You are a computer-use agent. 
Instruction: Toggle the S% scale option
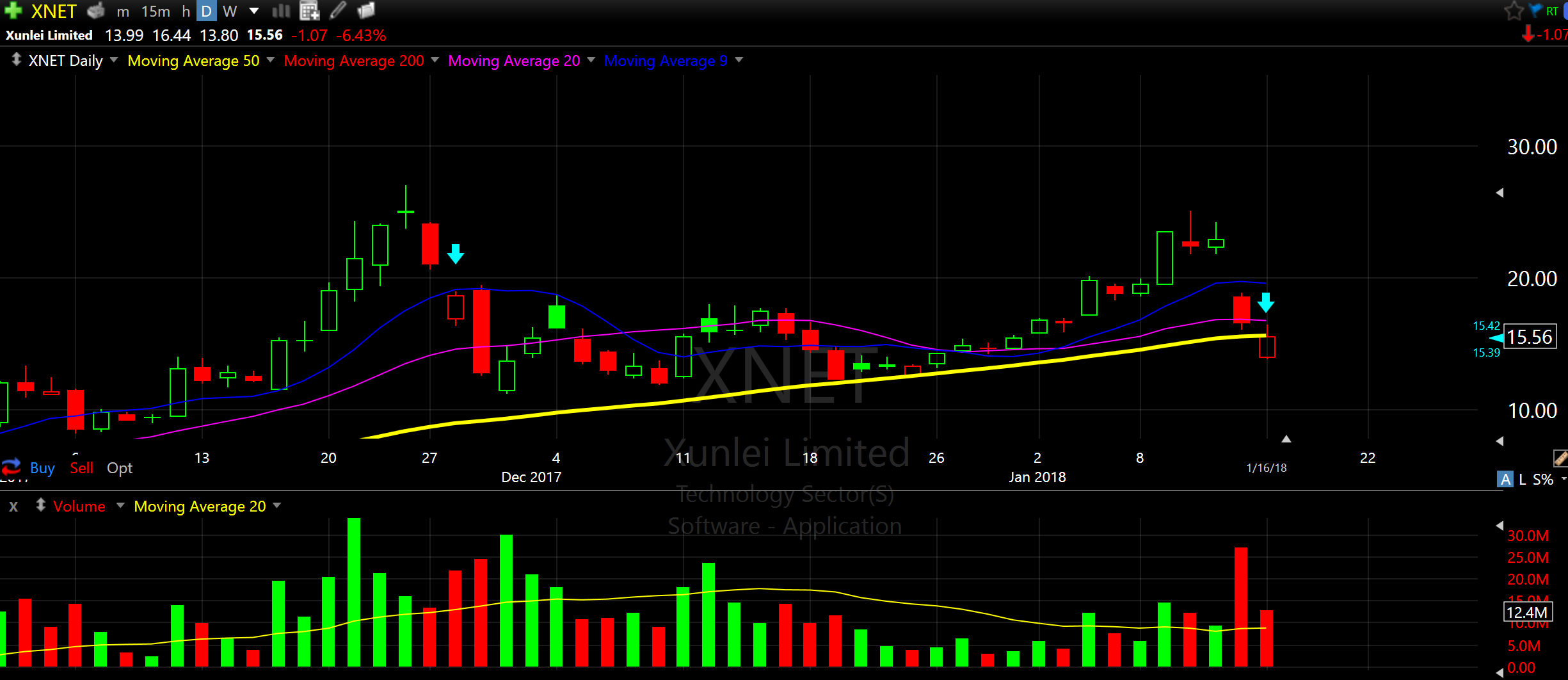pos(1543,479)
